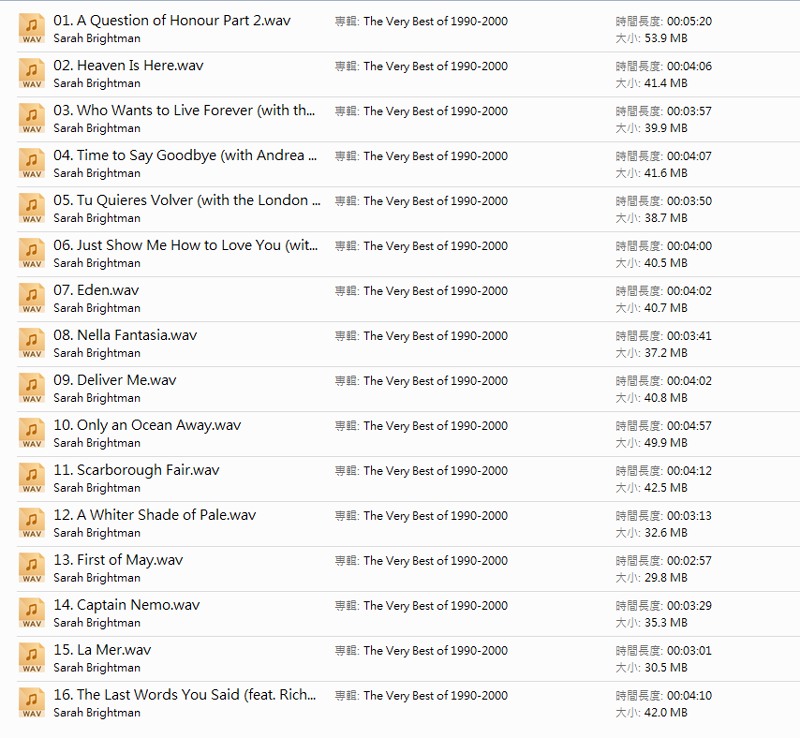Screen dimensions: 800x738
Task: Click the WAV icon for La Mer
Action: click(32, 659)
